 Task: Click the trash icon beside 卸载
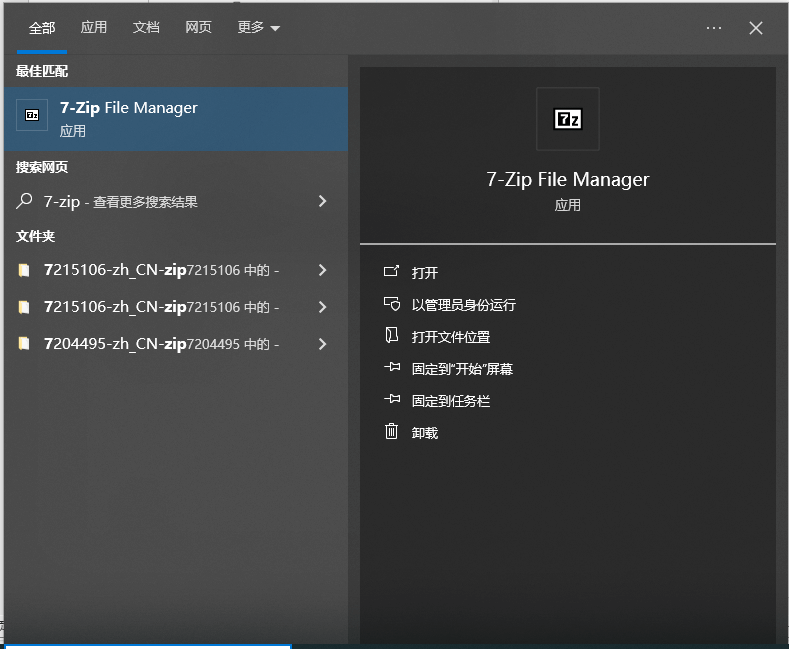coord(391,431)
